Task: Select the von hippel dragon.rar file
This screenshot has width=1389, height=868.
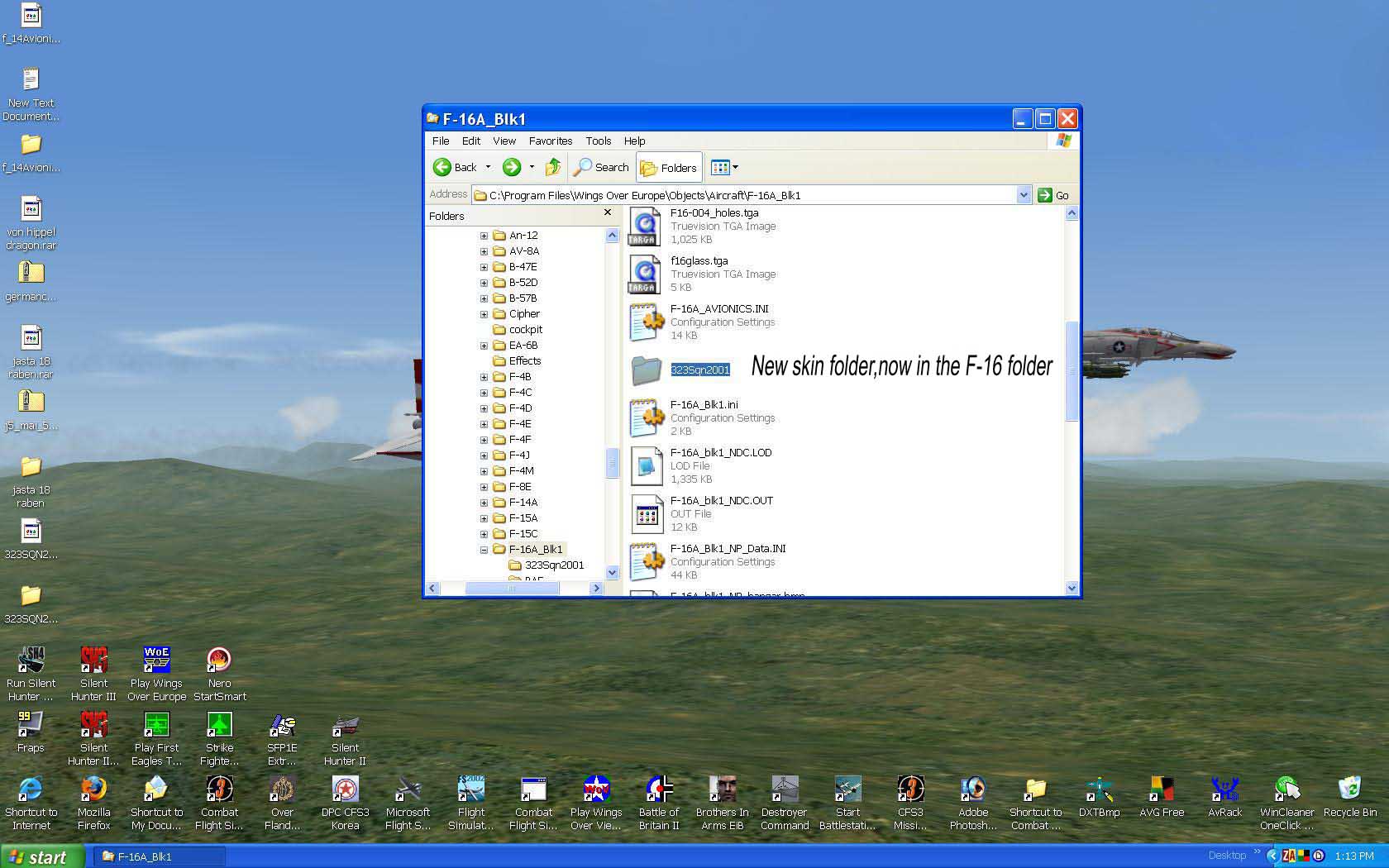Action: click(x=31, y=222)
